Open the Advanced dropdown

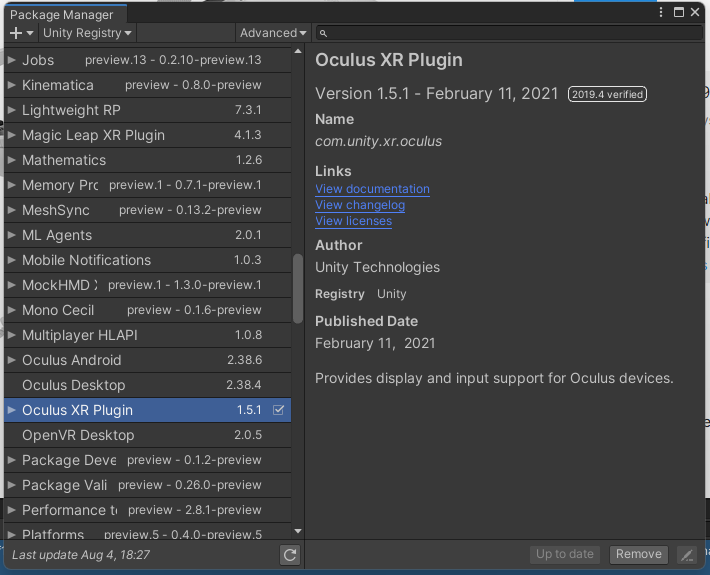tap(273, 33)
